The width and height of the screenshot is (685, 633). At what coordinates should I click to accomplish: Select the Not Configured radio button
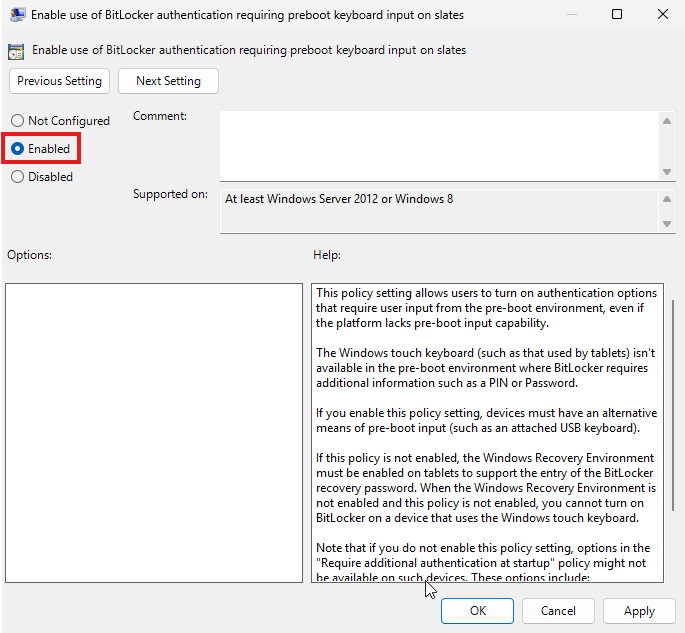60,121
